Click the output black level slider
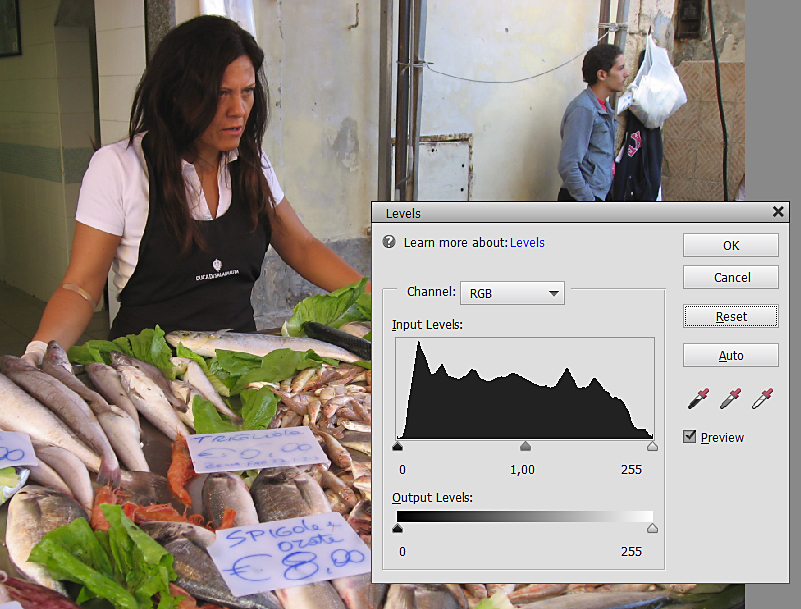 pyautogui.click(x=398, y=529)
